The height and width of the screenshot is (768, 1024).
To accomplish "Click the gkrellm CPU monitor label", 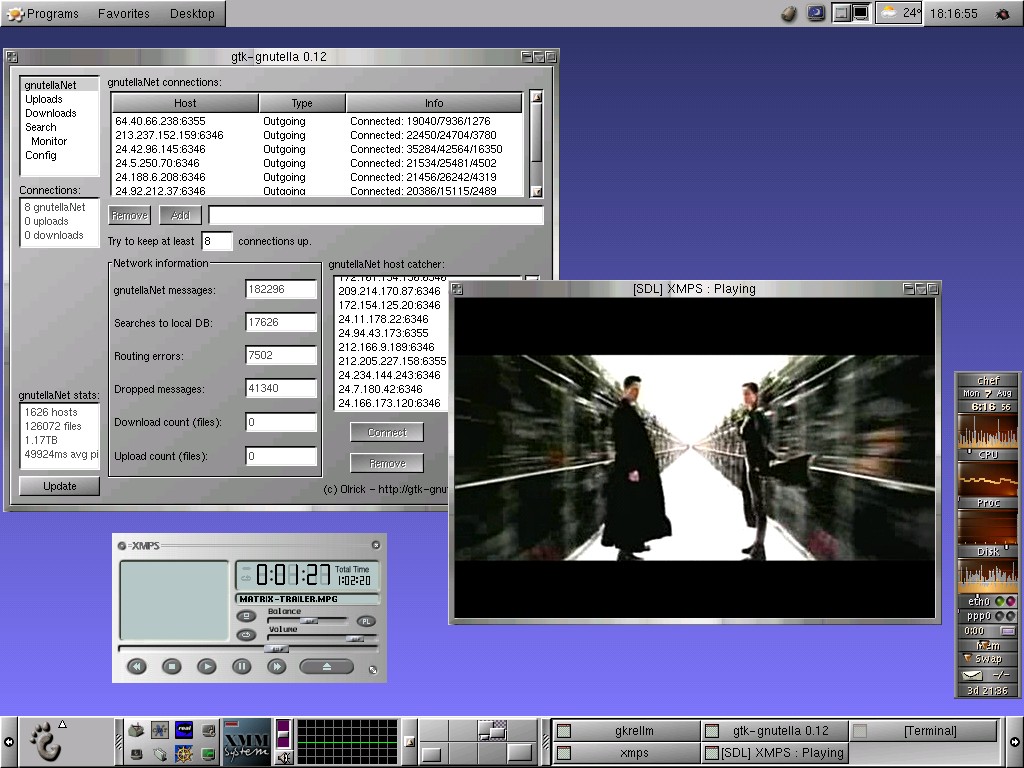I will (987, 455).
